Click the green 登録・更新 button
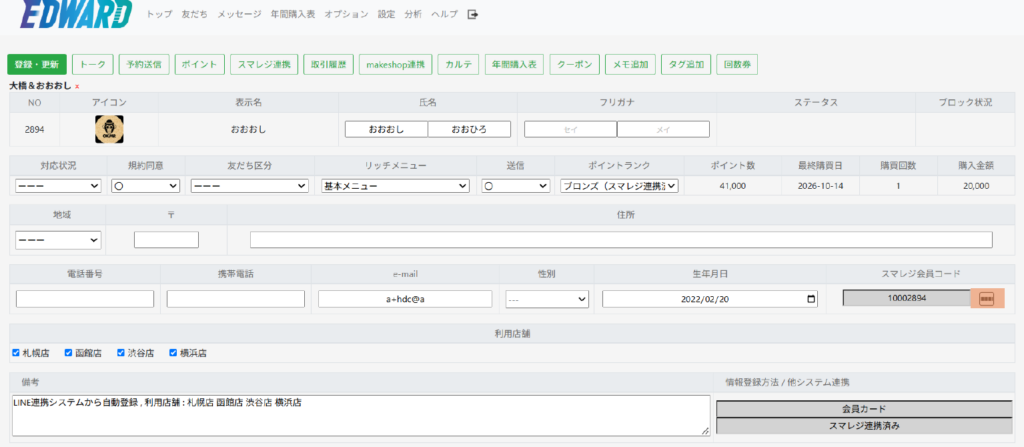Viewport: 1024px width, 447px height. click(37, 64)
